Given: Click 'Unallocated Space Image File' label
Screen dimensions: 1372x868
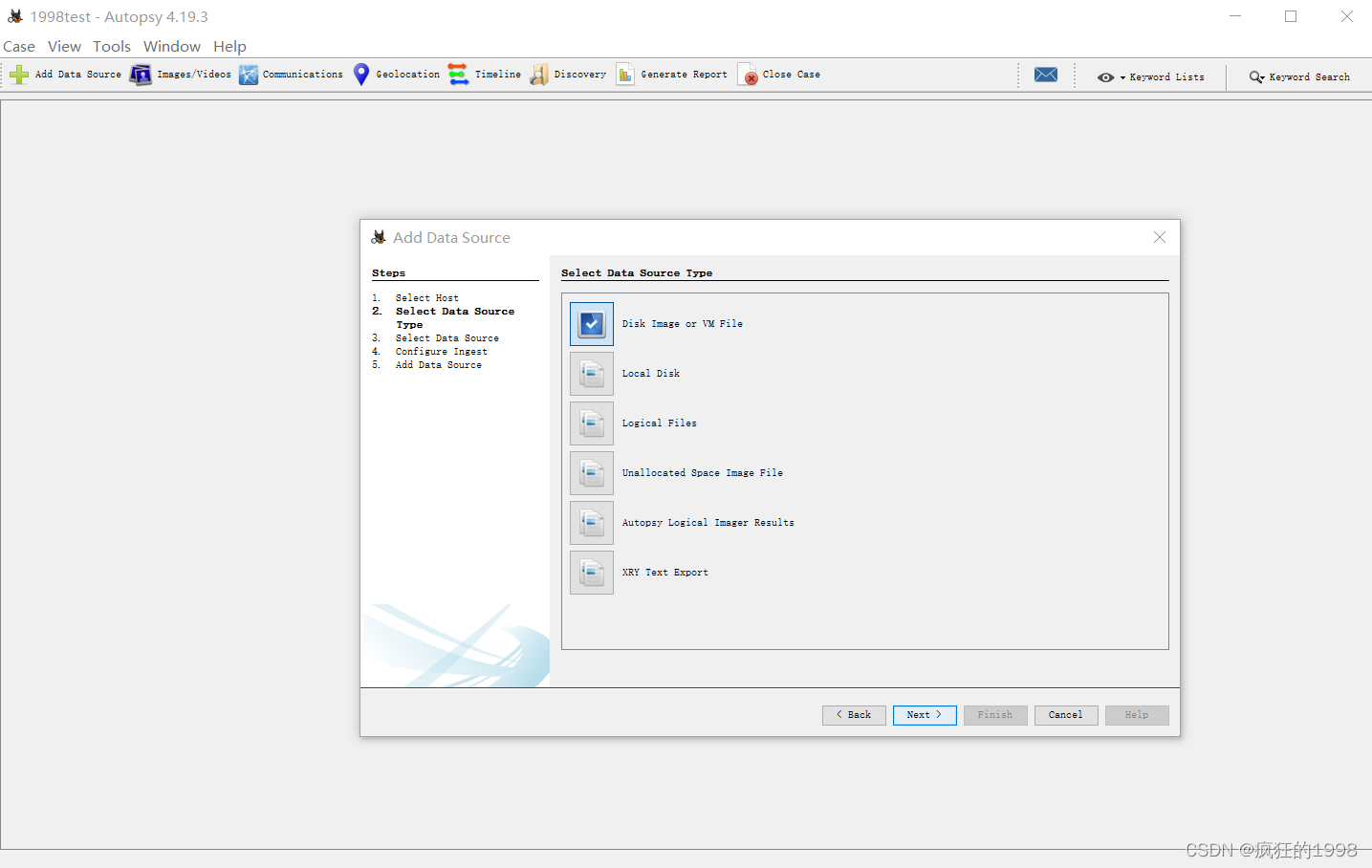Looking at the screenshot, I should pos(703,473).
